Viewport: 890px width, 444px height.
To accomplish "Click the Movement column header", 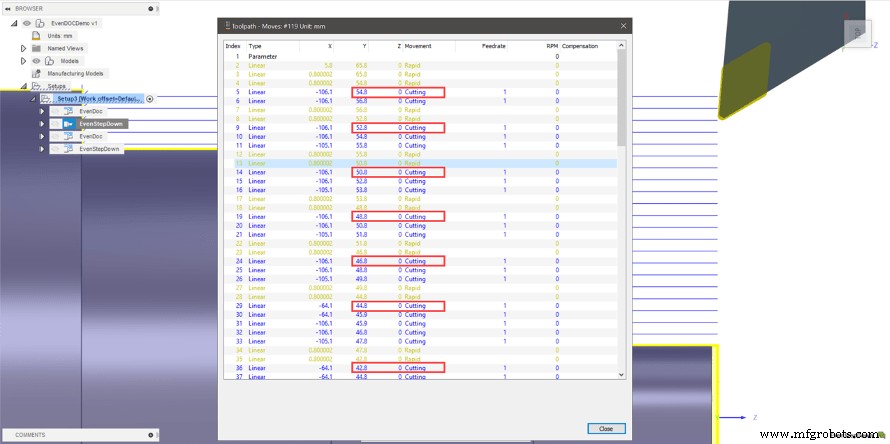I will coord(419,46).
